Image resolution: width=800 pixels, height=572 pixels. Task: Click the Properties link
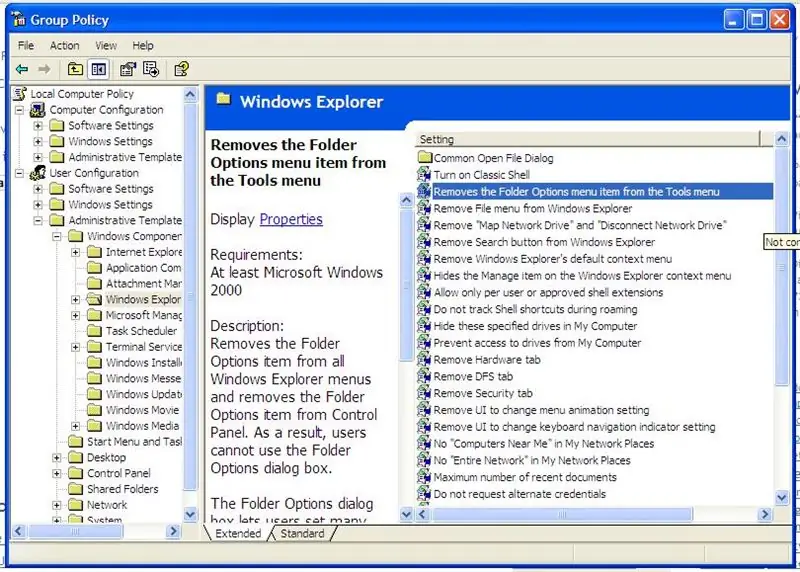point(291,219)
